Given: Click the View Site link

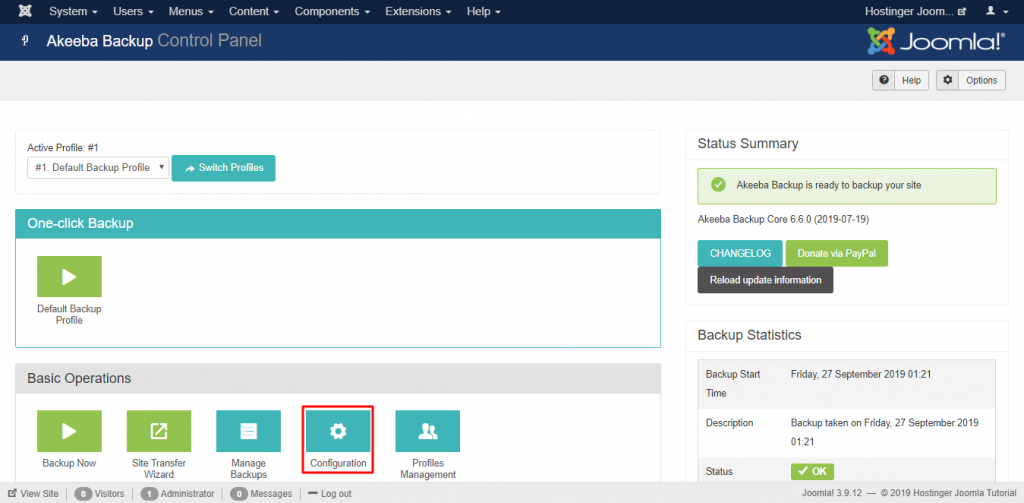Looking at the screenshot, I should coord(33,493).
